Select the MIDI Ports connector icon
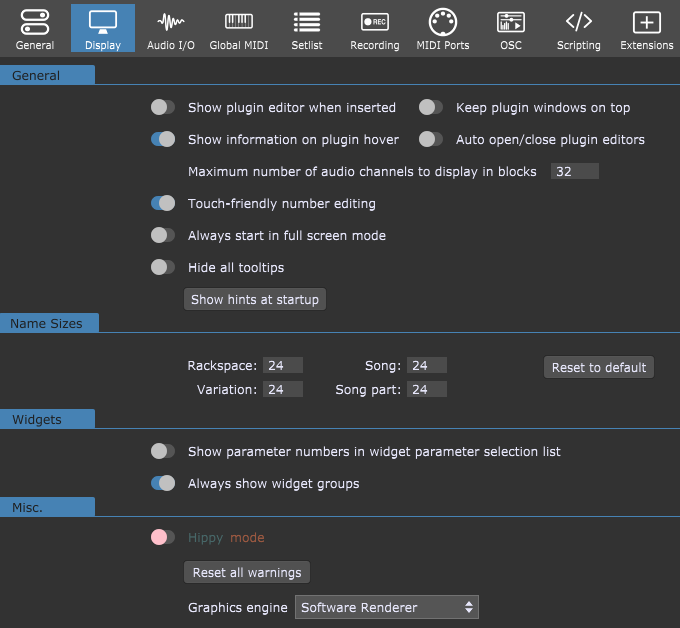The image size is (680, 628). [x=443, y=22]
